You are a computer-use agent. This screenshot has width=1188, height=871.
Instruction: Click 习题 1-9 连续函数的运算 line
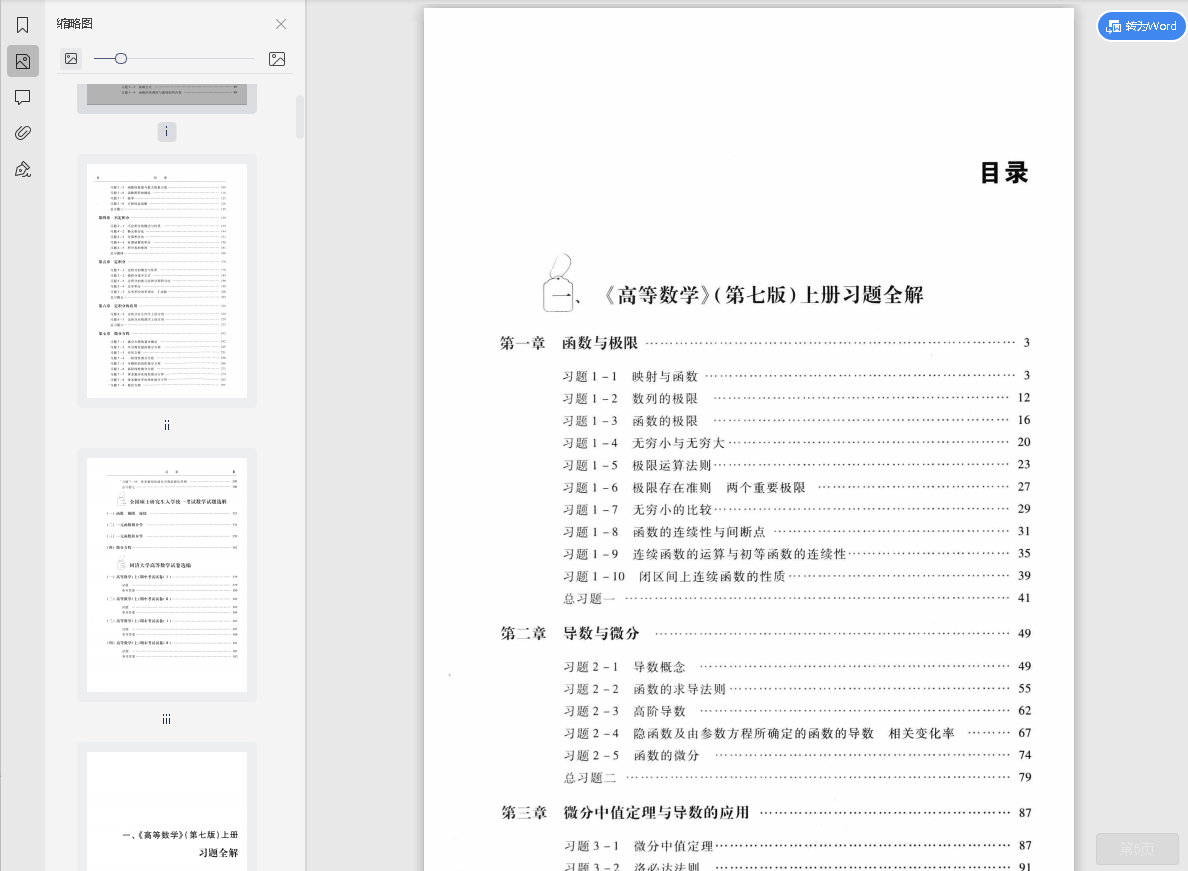(796, 554)
